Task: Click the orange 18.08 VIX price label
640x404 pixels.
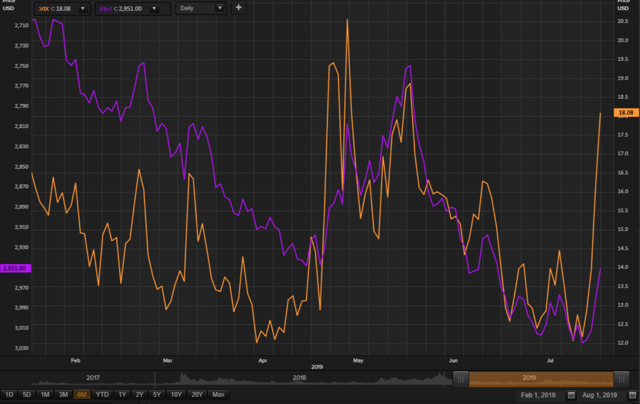Action: tap(626, 113)
